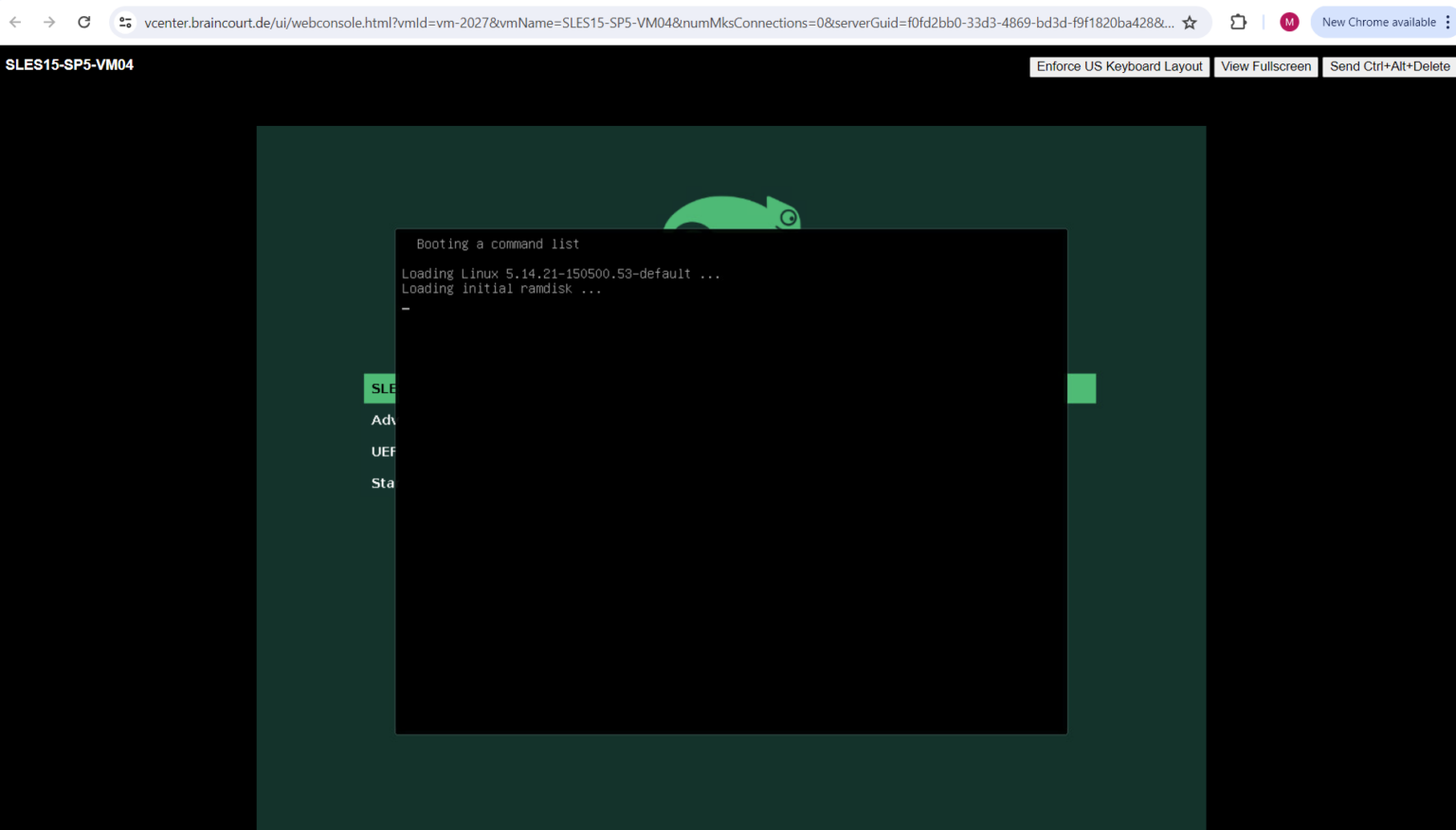Image resolution: width=1456 pixels, height=830 pixels.
Task: Click the Enforce US Keyboard Layout button
Action: point(1119,66)
